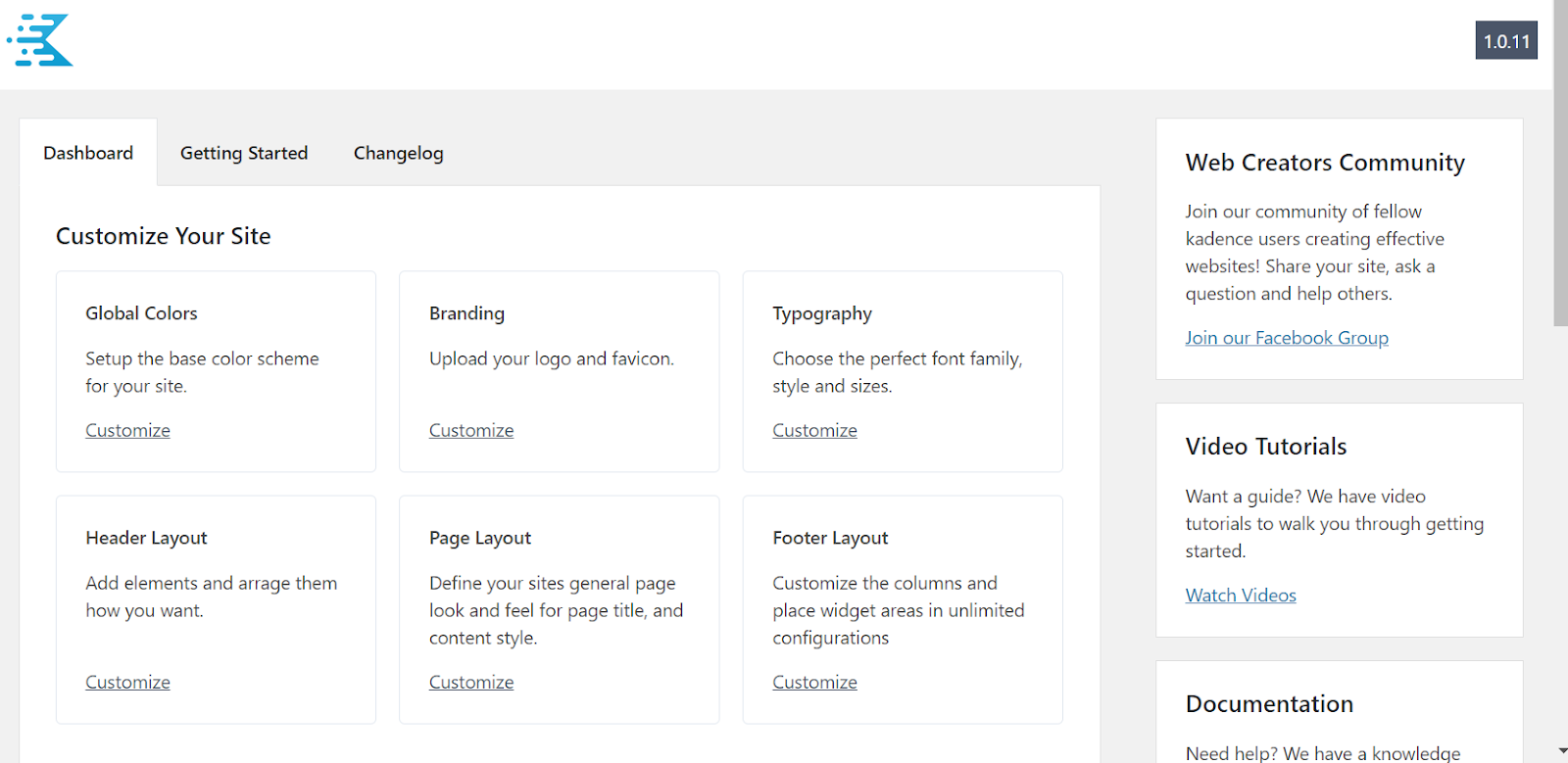
Task: Click the Video Tutorials panel heading
Action: coord(1265,447)
